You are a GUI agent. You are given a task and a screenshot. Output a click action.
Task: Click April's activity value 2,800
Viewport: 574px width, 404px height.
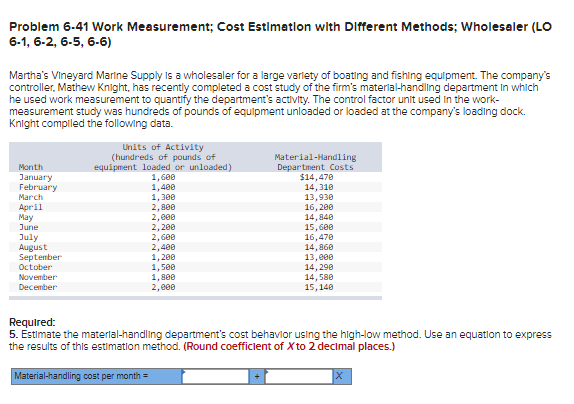163,207
